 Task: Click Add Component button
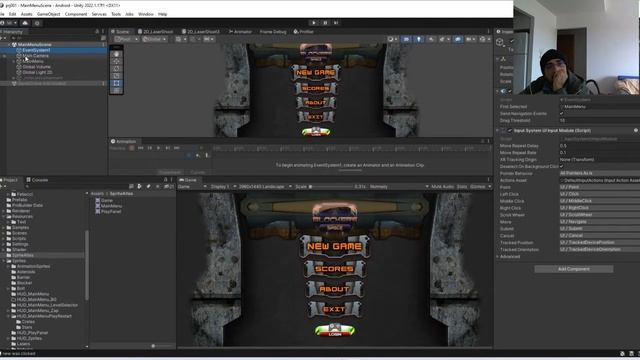(x=573, y=269)
